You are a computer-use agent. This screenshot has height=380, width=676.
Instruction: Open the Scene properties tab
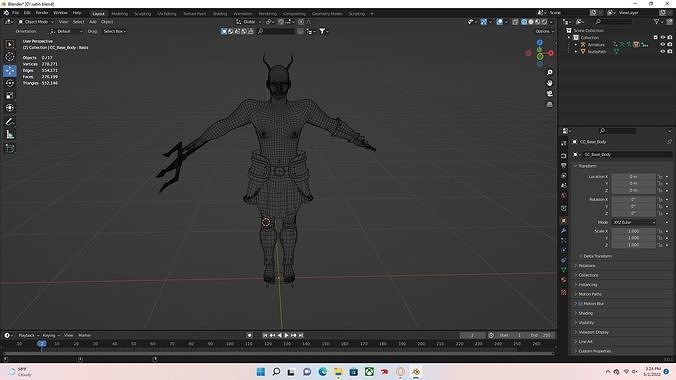coord(563,185)
